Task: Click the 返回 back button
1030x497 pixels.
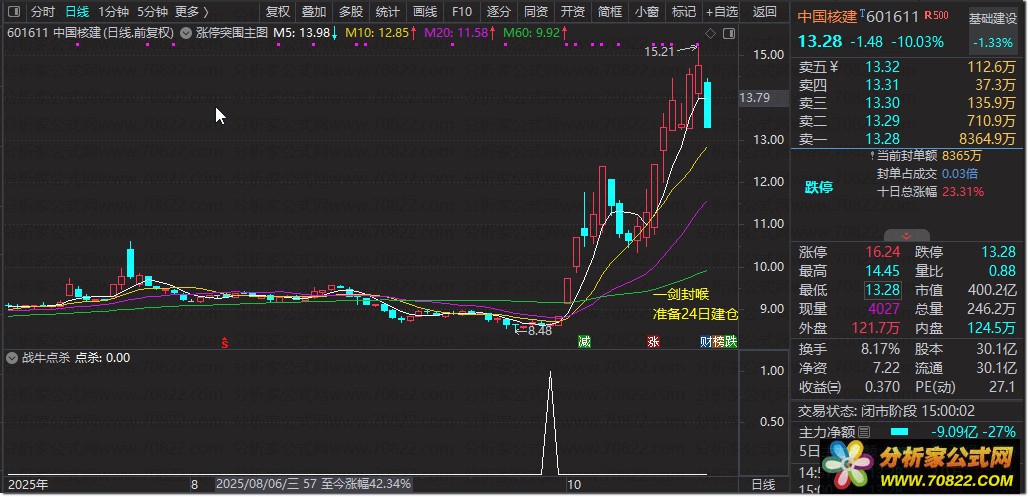Action: point(764,12)
